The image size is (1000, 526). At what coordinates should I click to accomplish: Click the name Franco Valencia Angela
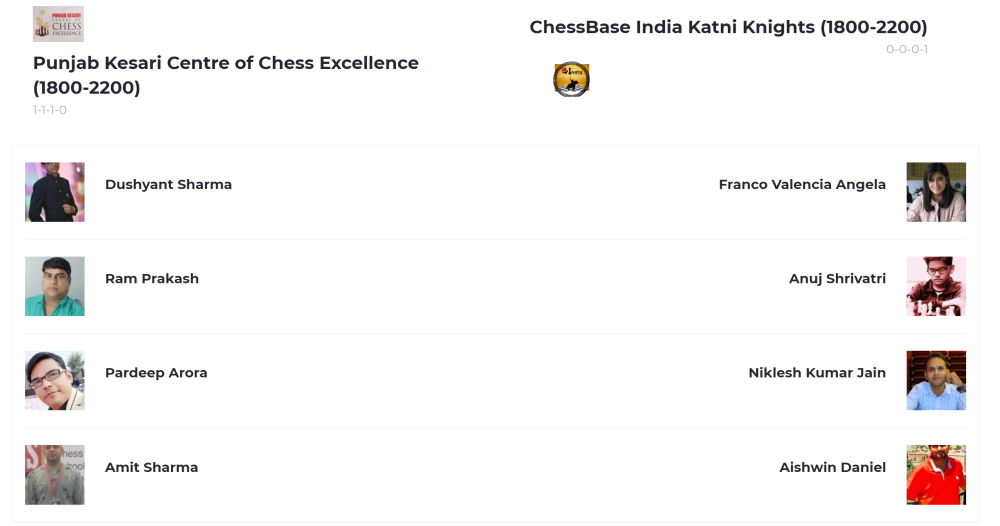(x=802, y=184)
